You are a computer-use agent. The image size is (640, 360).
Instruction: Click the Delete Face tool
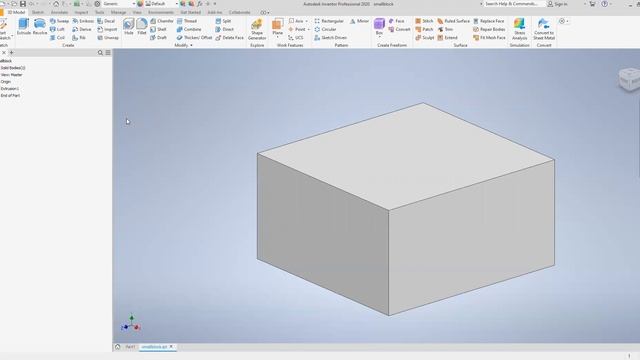tap(229, 38)
